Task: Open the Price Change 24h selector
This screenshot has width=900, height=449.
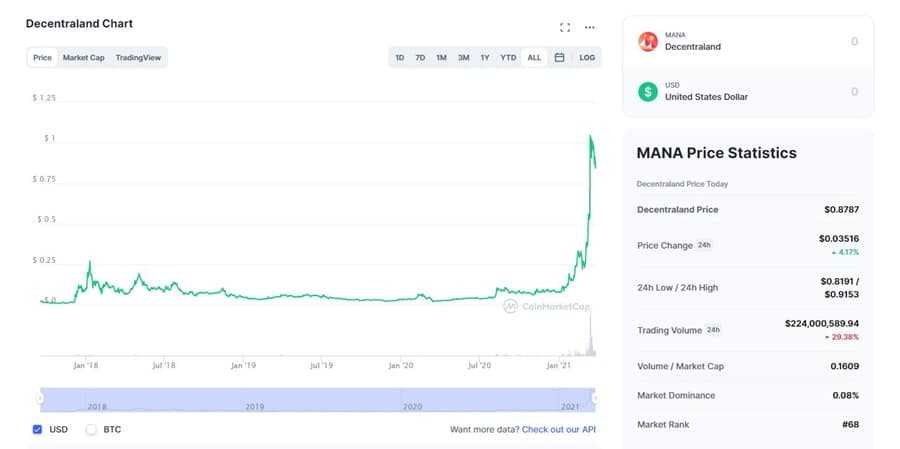Action: click(704, 245)
